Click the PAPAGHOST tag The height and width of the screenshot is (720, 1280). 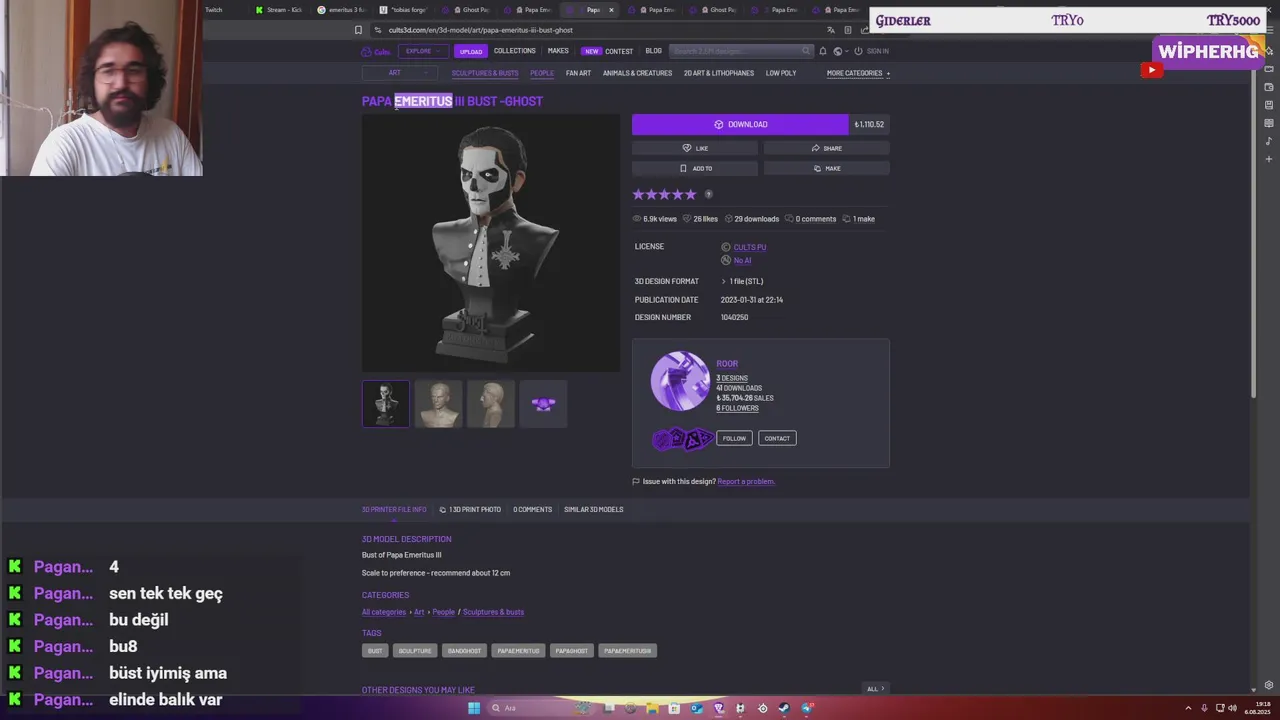click(572, 651)
